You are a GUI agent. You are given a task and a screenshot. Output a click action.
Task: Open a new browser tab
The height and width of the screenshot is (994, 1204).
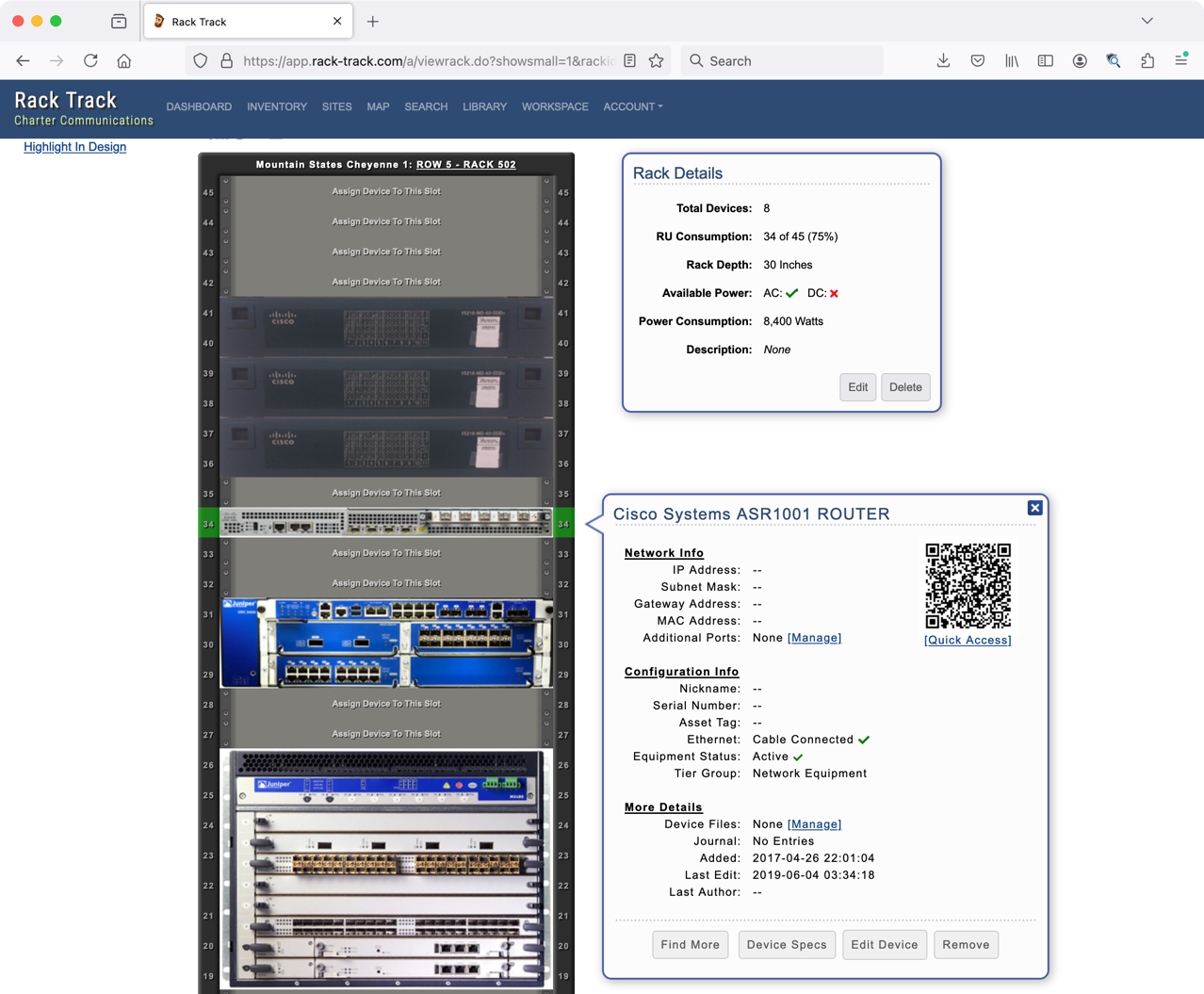(x=373, y=21)
